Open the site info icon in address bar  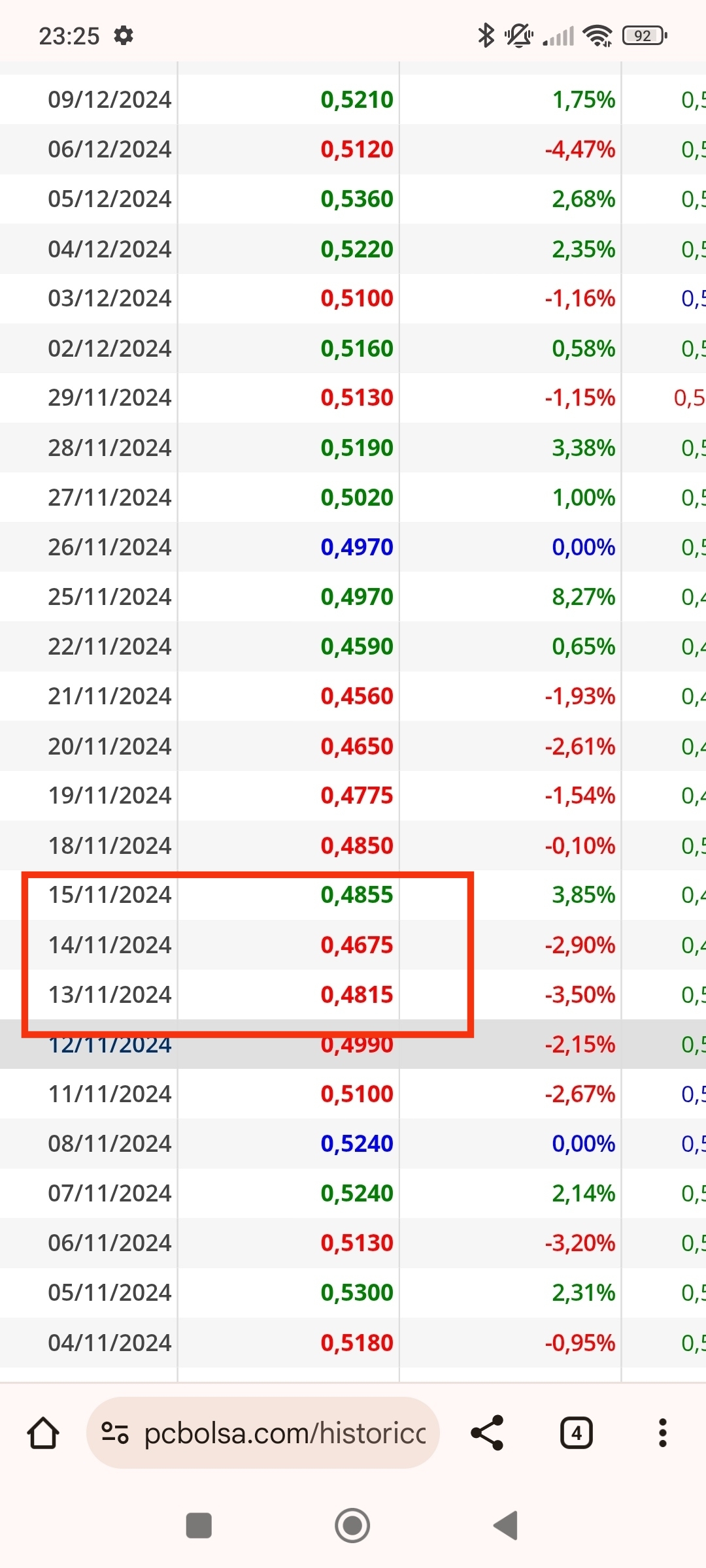pos(115,1433)
